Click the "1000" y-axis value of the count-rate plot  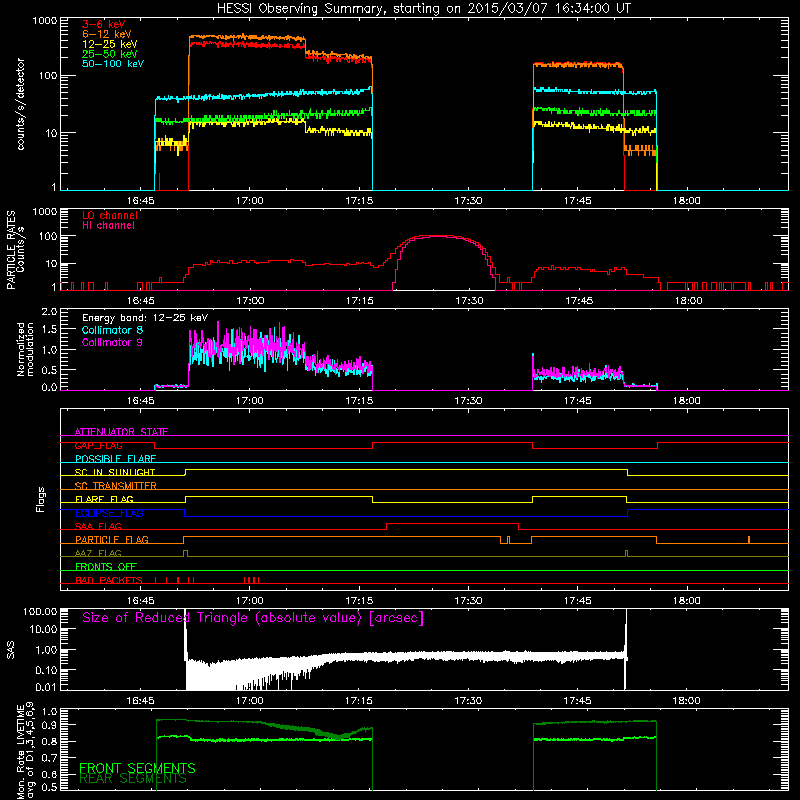point(45,21)
